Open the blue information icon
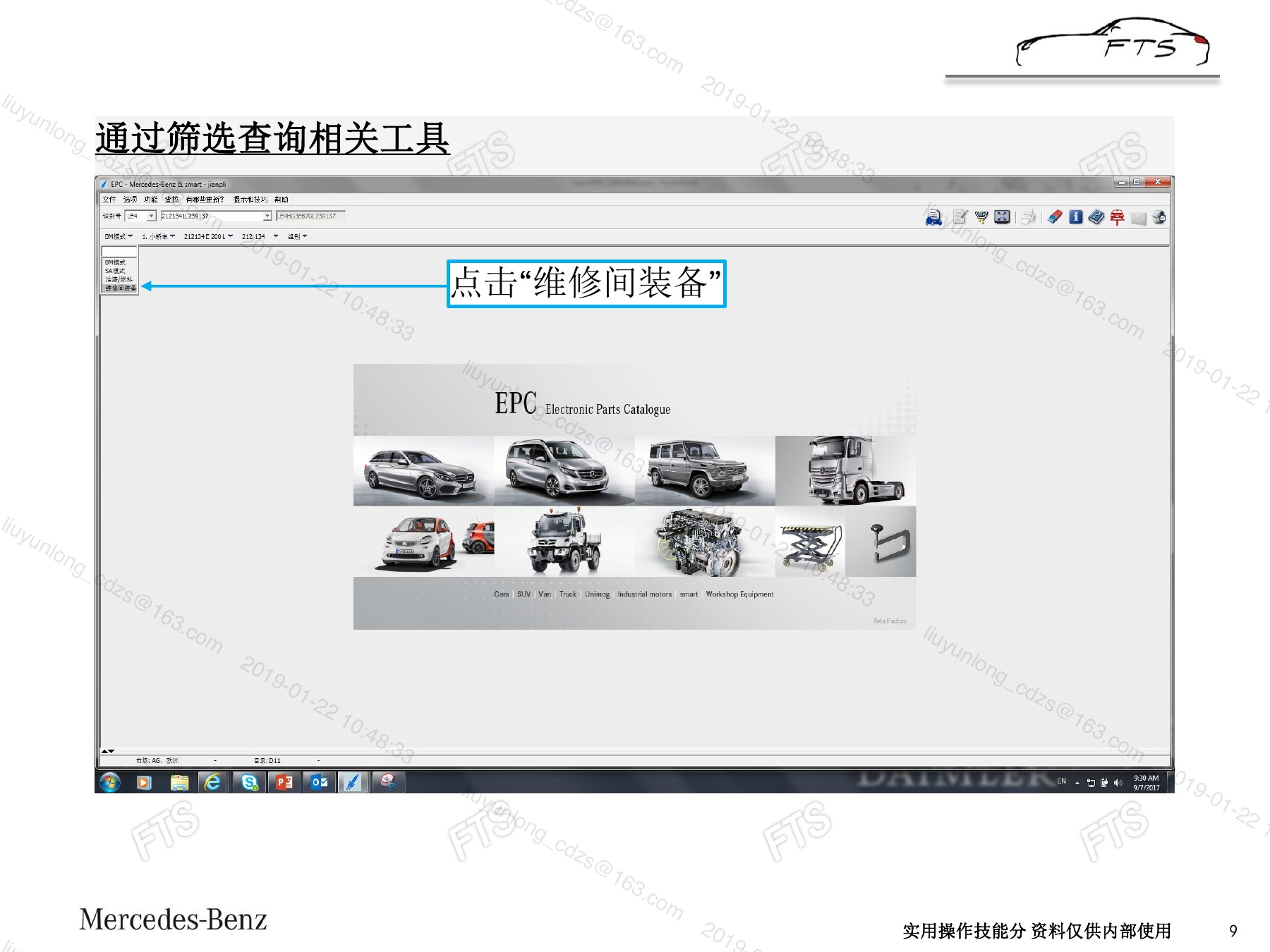 click(x=1075, y=217)
